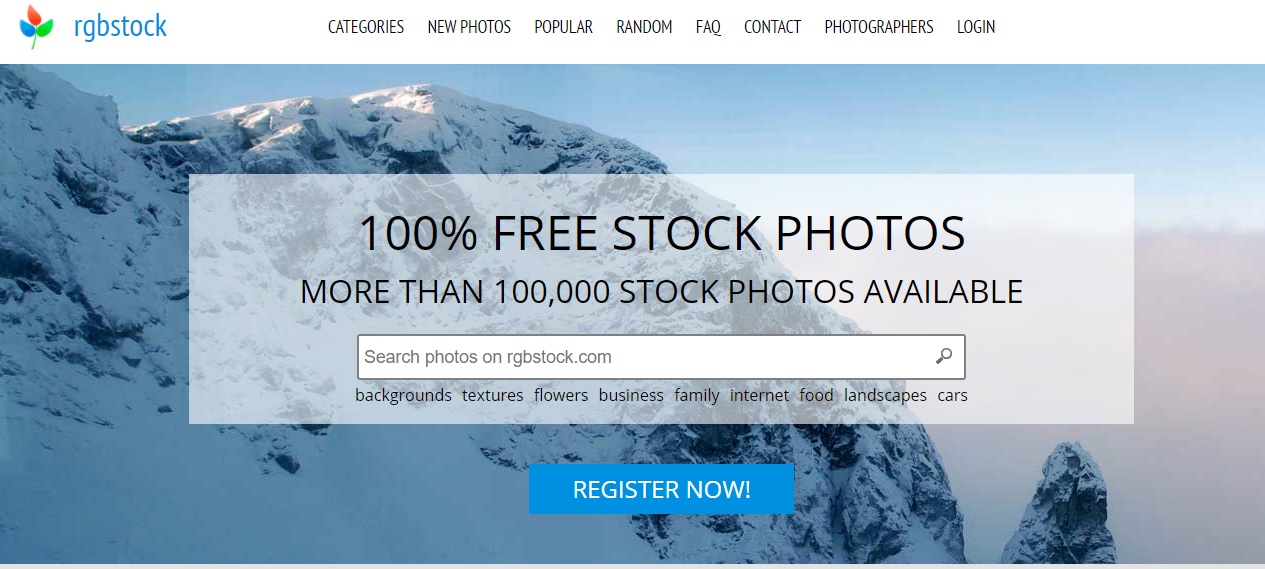1265x569 pixels.
Task: Open the Popular photos section
Action: click(x=563, y=27)
